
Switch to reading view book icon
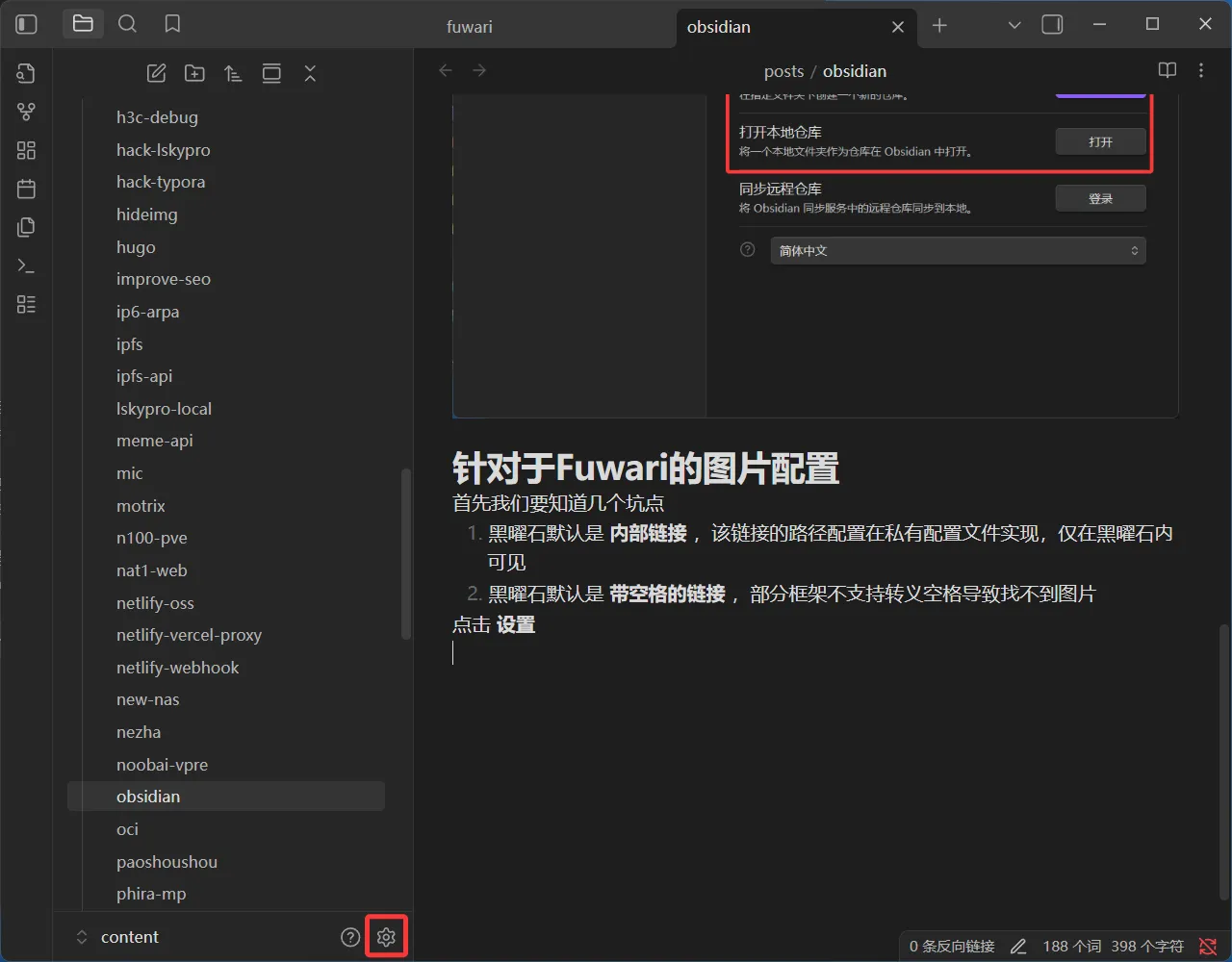coord(1167,70)
